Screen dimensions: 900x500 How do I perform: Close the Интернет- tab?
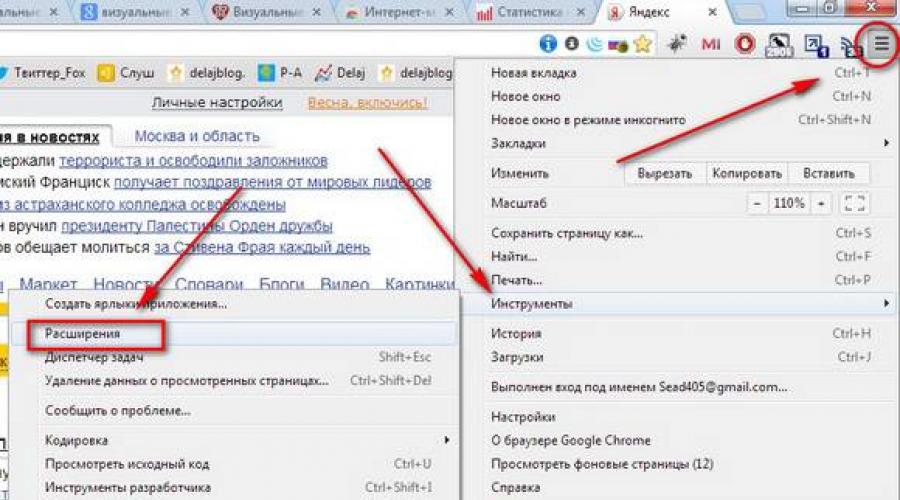pos(449,12)
